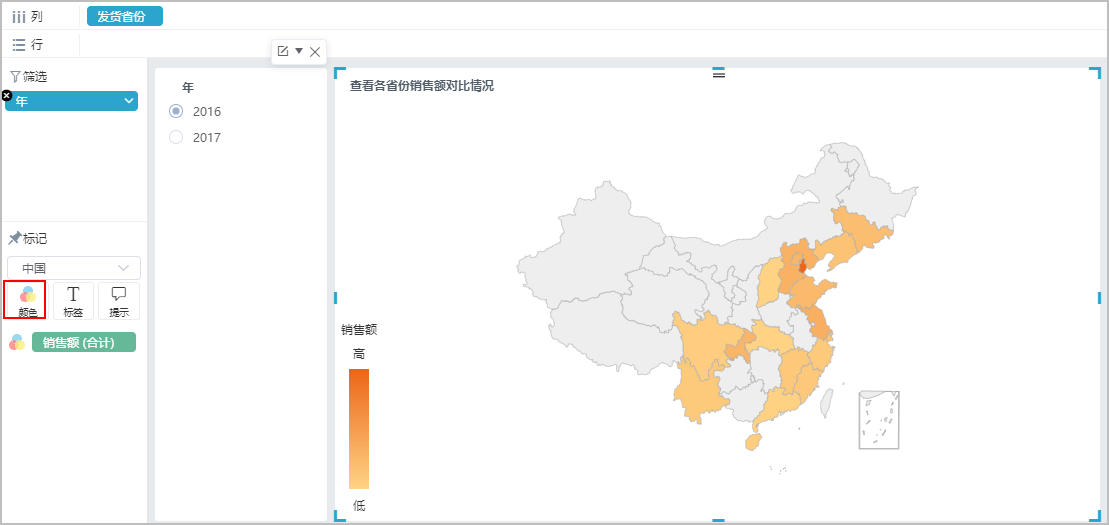Click the chart title 查看各省份销售额对比情况
This screenshot has width=1109, height=525.
(422, 86)
